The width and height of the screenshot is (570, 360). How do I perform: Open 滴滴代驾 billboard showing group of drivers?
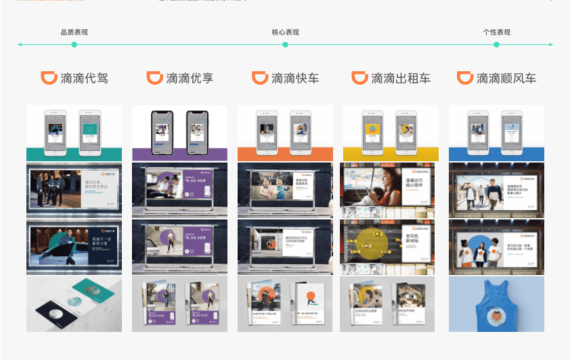pyautogui.click(x=74, y=190)
